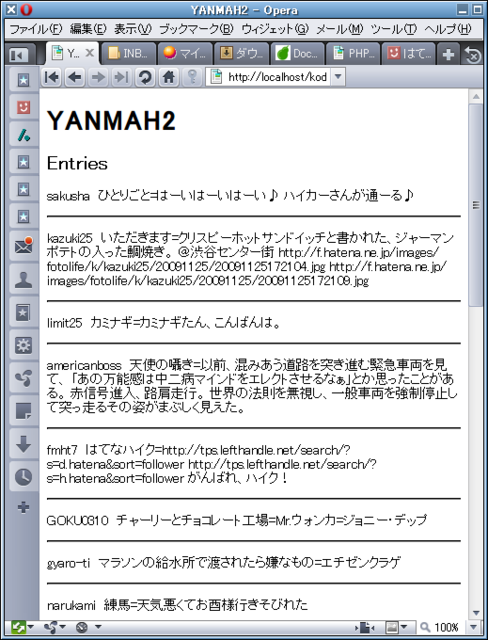Toggle the side panel button in the tab bar
The height and width of the screenshot is (640, 488).
pos(19,54)
